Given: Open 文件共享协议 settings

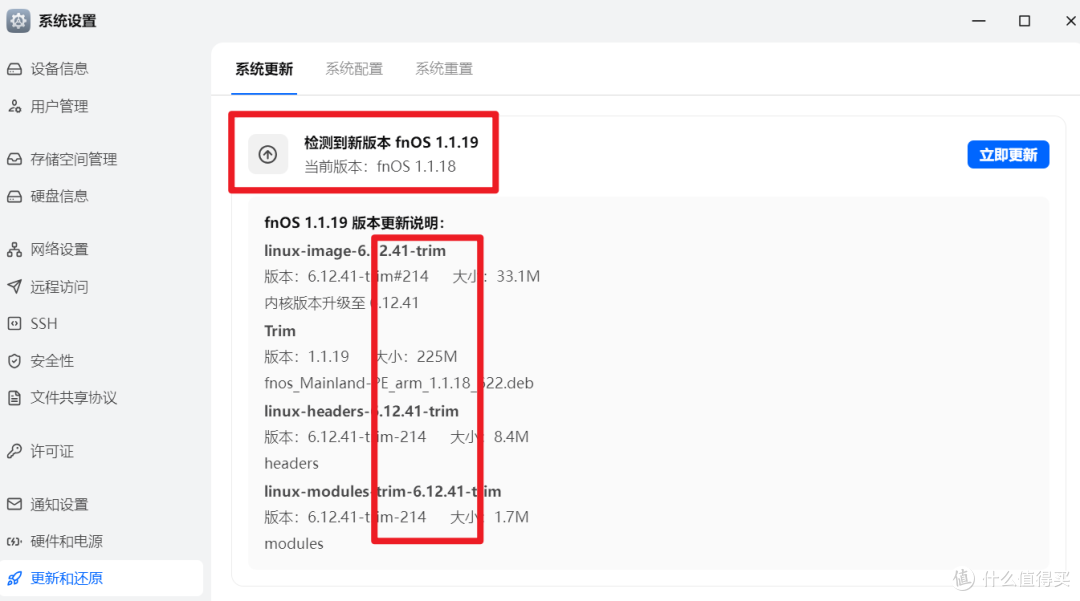Looking at the screenshot, I should pos(74,398).
